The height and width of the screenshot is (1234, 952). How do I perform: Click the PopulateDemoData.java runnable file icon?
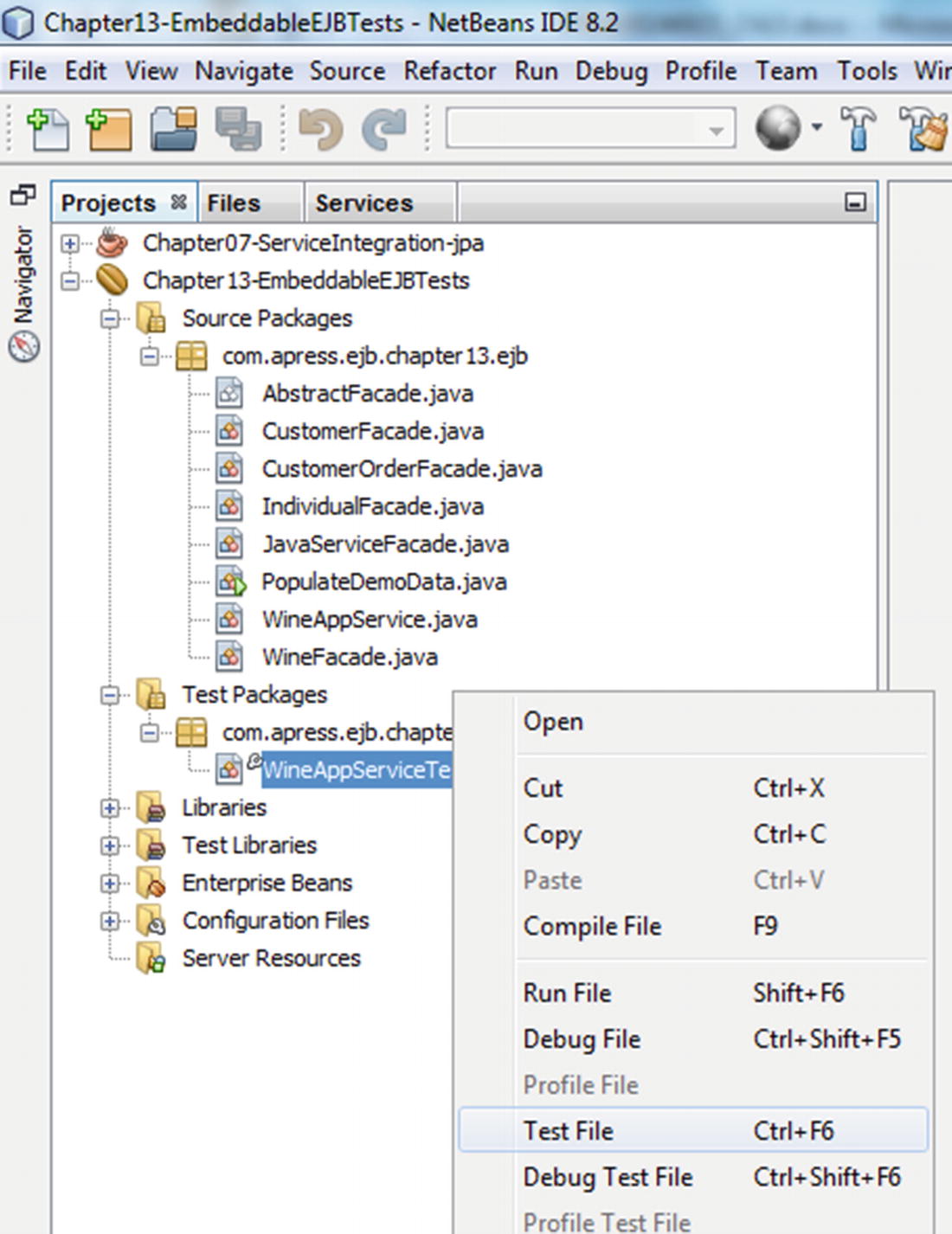(x=231, y=582)
